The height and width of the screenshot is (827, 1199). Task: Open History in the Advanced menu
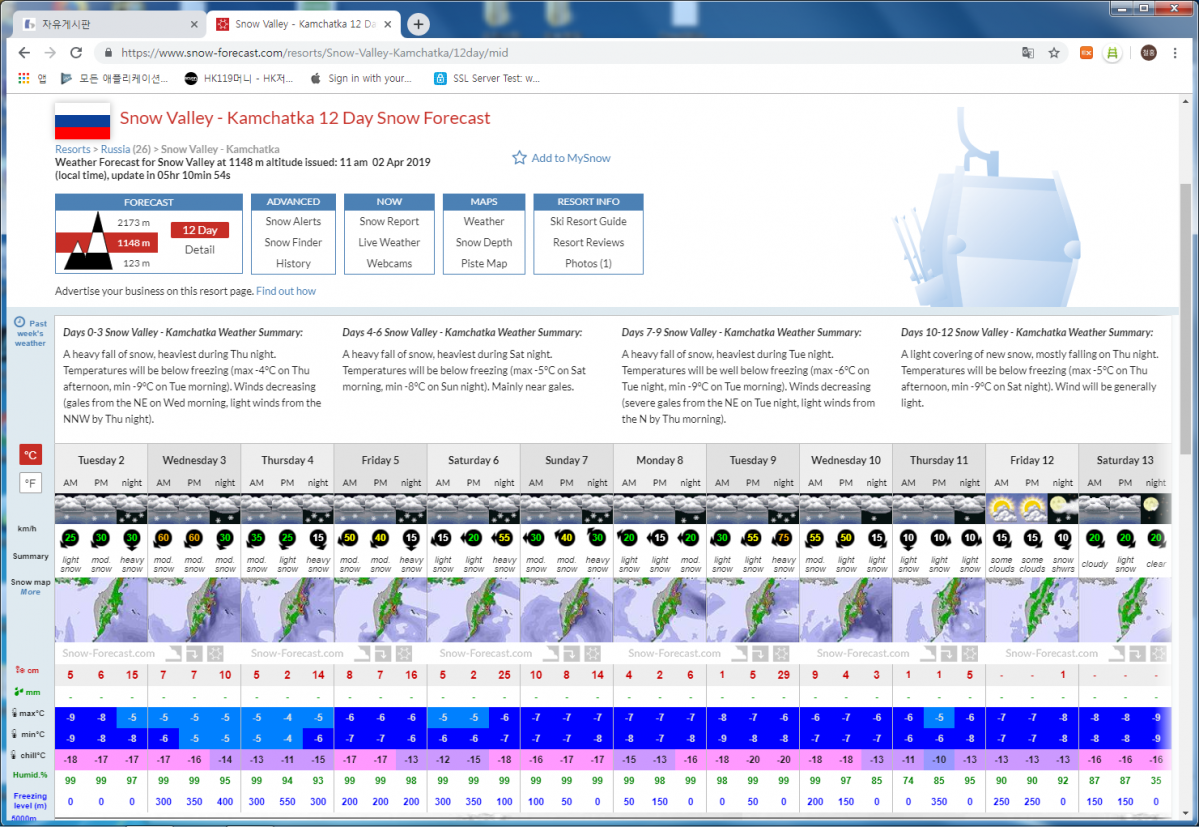click(294, 264)
